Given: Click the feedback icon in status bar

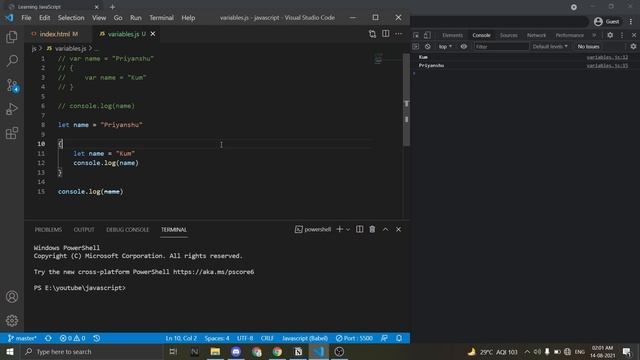Looking at the screenshot, I should click(x=384, y=338).
